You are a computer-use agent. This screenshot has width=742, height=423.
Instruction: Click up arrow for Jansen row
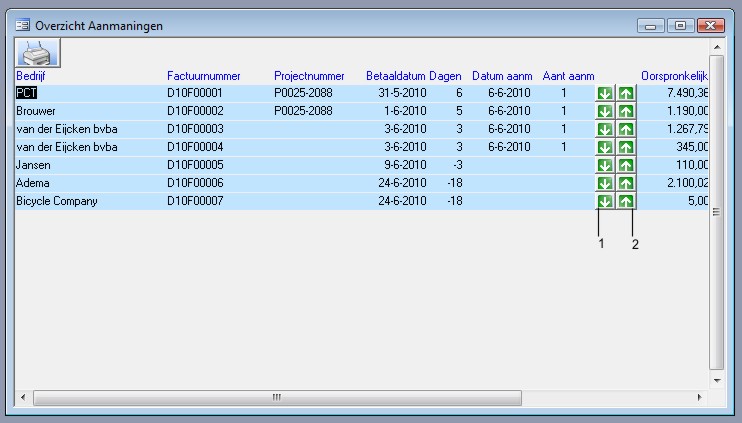626,165
